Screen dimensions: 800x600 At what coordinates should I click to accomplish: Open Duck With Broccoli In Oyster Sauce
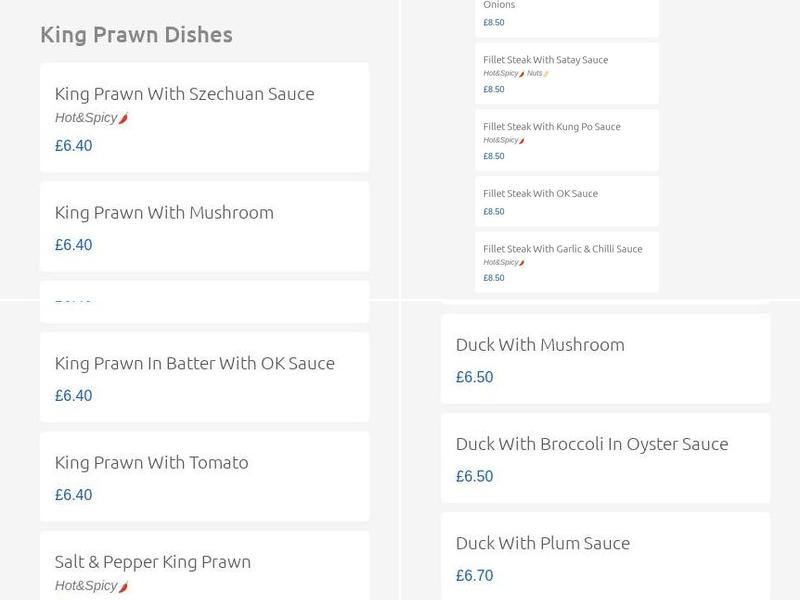590,443
